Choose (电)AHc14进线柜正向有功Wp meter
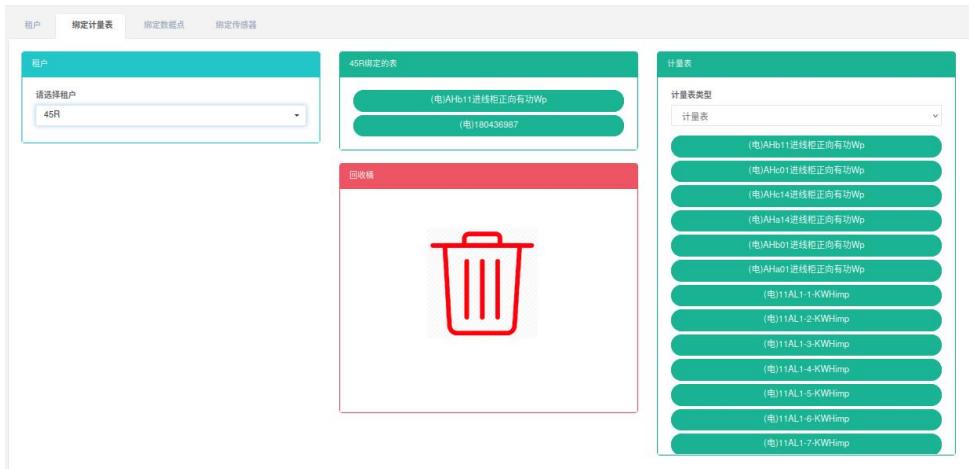Image resolution: width=969 pixels, height=469 pixels. pos(806,195)
